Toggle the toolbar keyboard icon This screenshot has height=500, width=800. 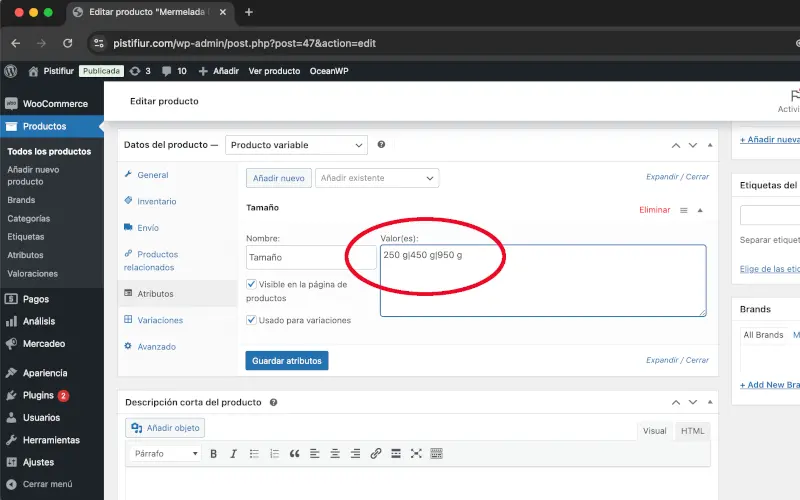coord(436,454)
